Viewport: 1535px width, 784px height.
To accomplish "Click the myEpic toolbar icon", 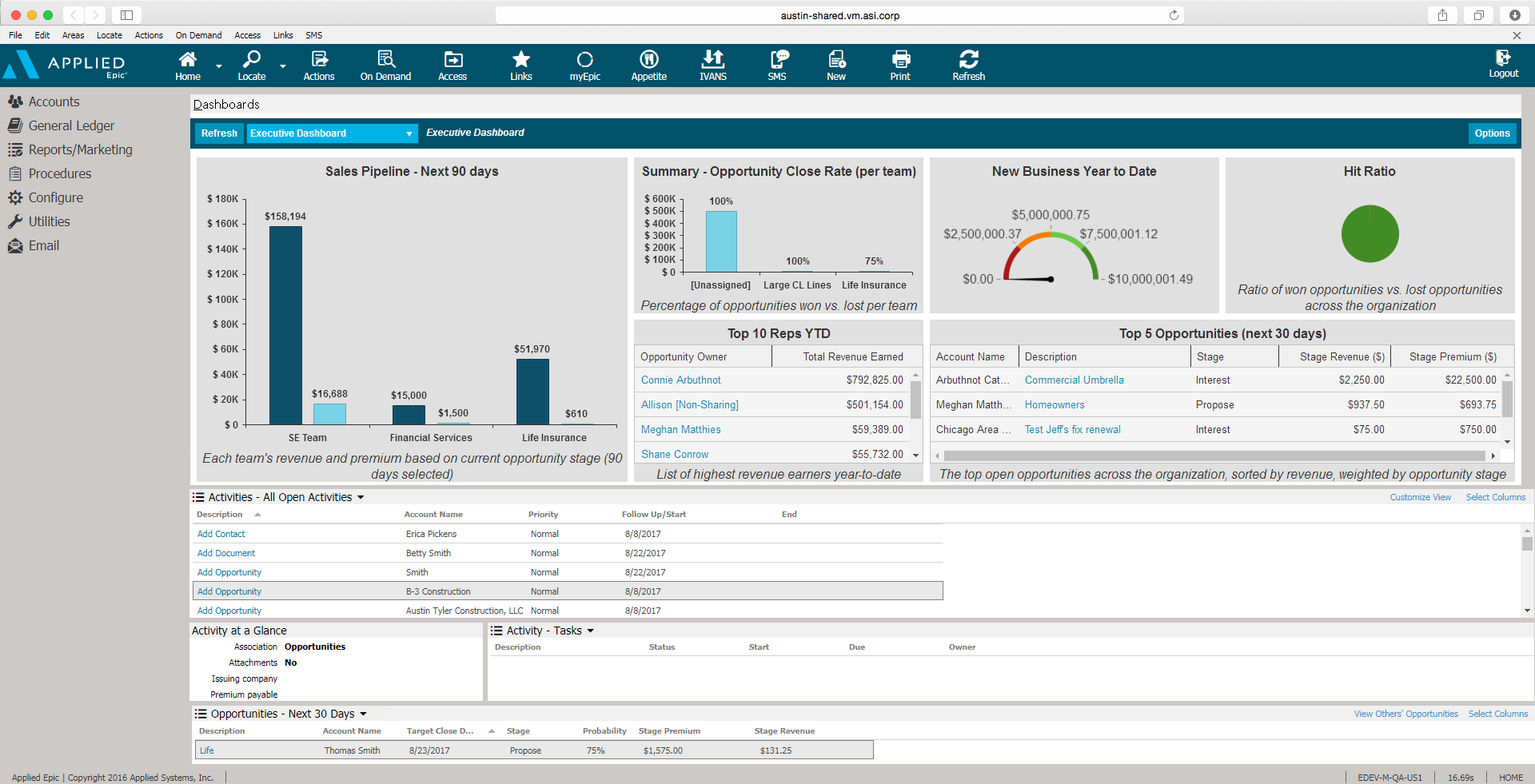I will coord(584,64).
